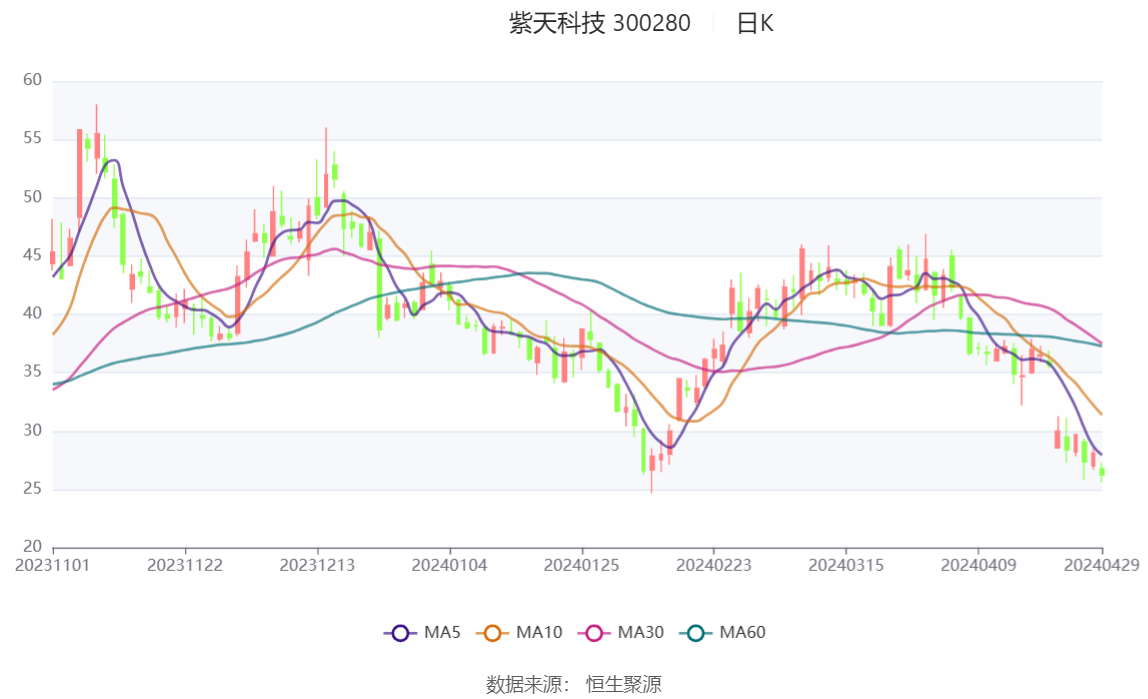
Task: Select the 20231101 date on the x-axis
Action: click(x=53, y=566)
